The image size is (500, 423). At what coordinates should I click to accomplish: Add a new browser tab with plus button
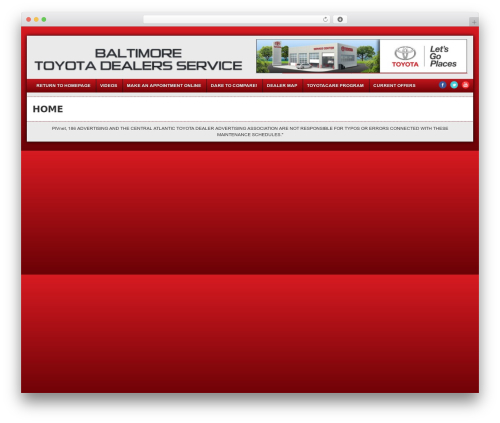(x=474, y=22)
